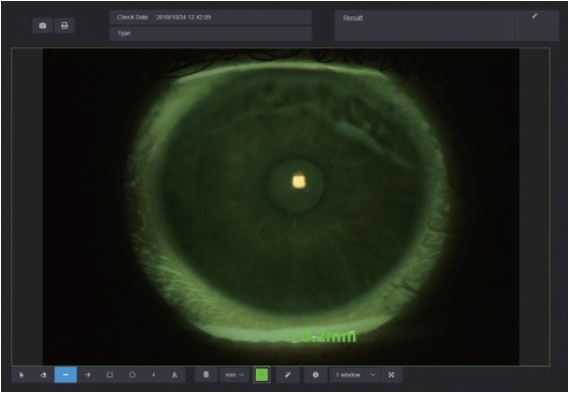Open the green color swatch
This screenshot has height=394, width=569.
(262, 375)
